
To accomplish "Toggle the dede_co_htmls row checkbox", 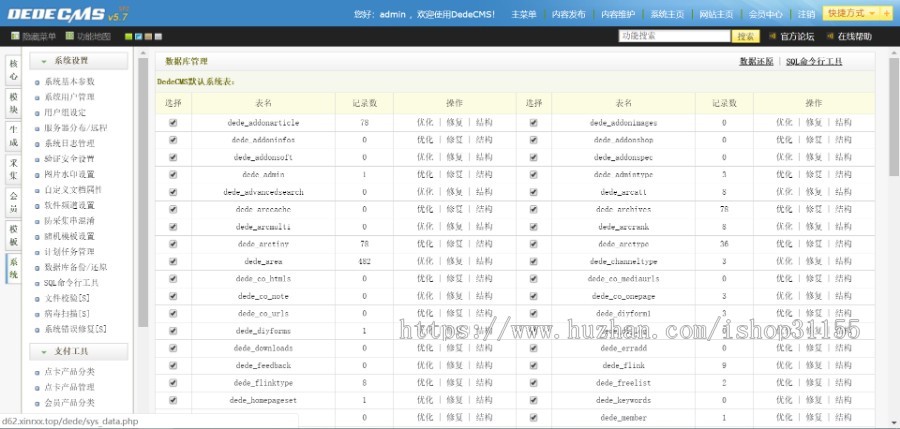I will tap(173, 279).
